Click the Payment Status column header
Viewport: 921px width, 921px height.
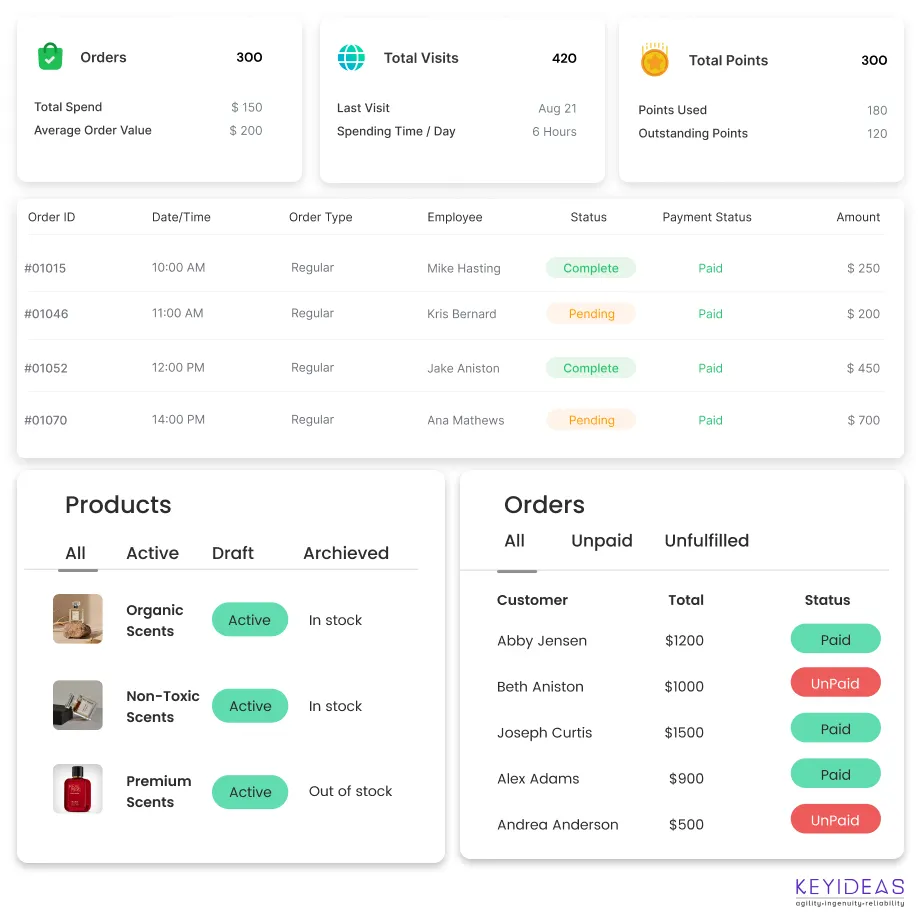[x=707, y=217]
